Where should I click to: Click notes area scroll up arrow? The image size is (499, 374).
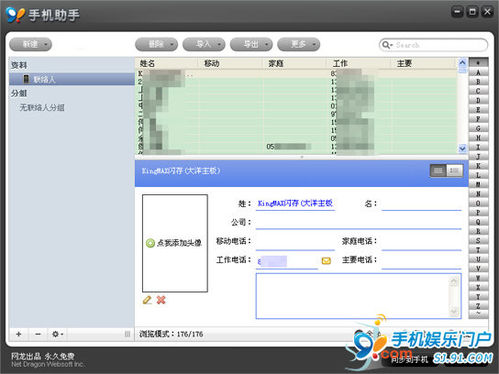[x=454, y=282]
